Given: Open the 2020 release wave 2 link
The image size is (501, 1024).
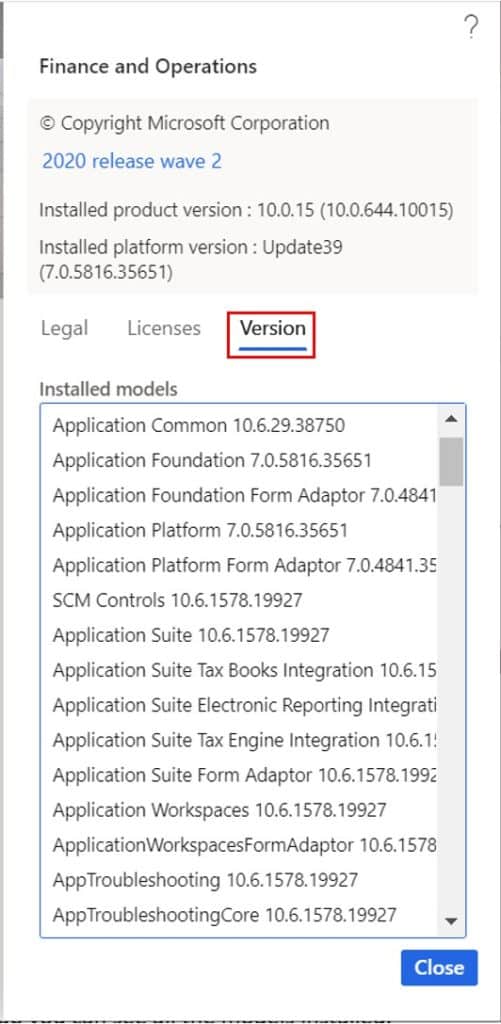Looking at the screenshot, I should pyautogui.click(x=132, y=161).
